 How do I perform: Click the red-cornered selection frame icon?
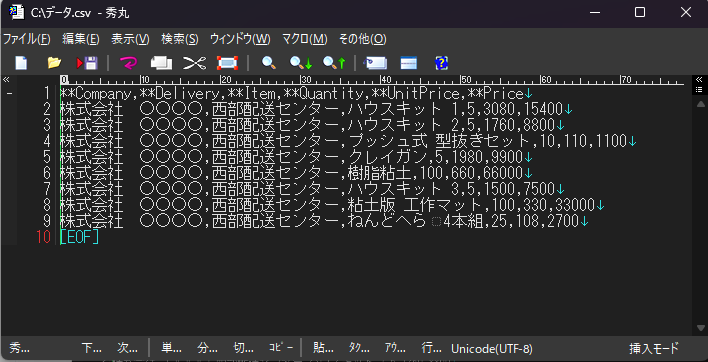click(x=227, y=63)
